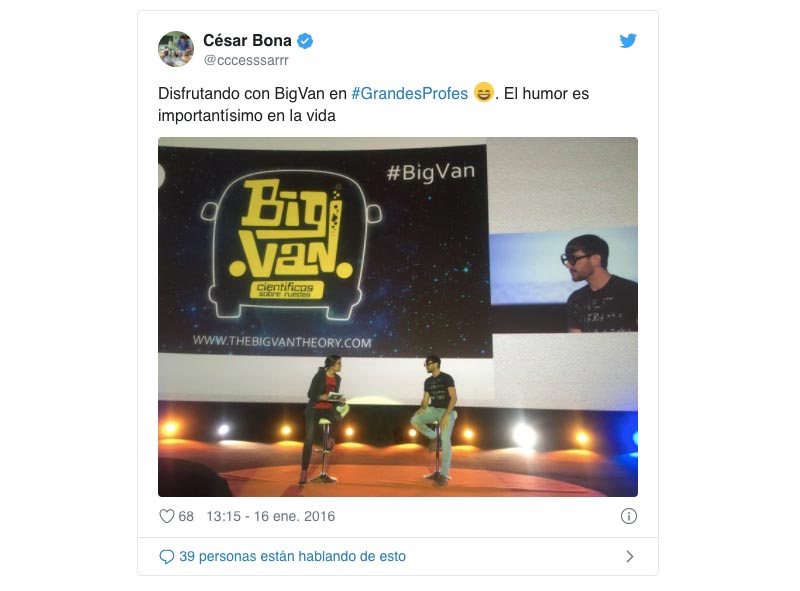This screenshot has width=800, height=591.
Task: Open the tweet info circle icon
Action: point(629,516)
